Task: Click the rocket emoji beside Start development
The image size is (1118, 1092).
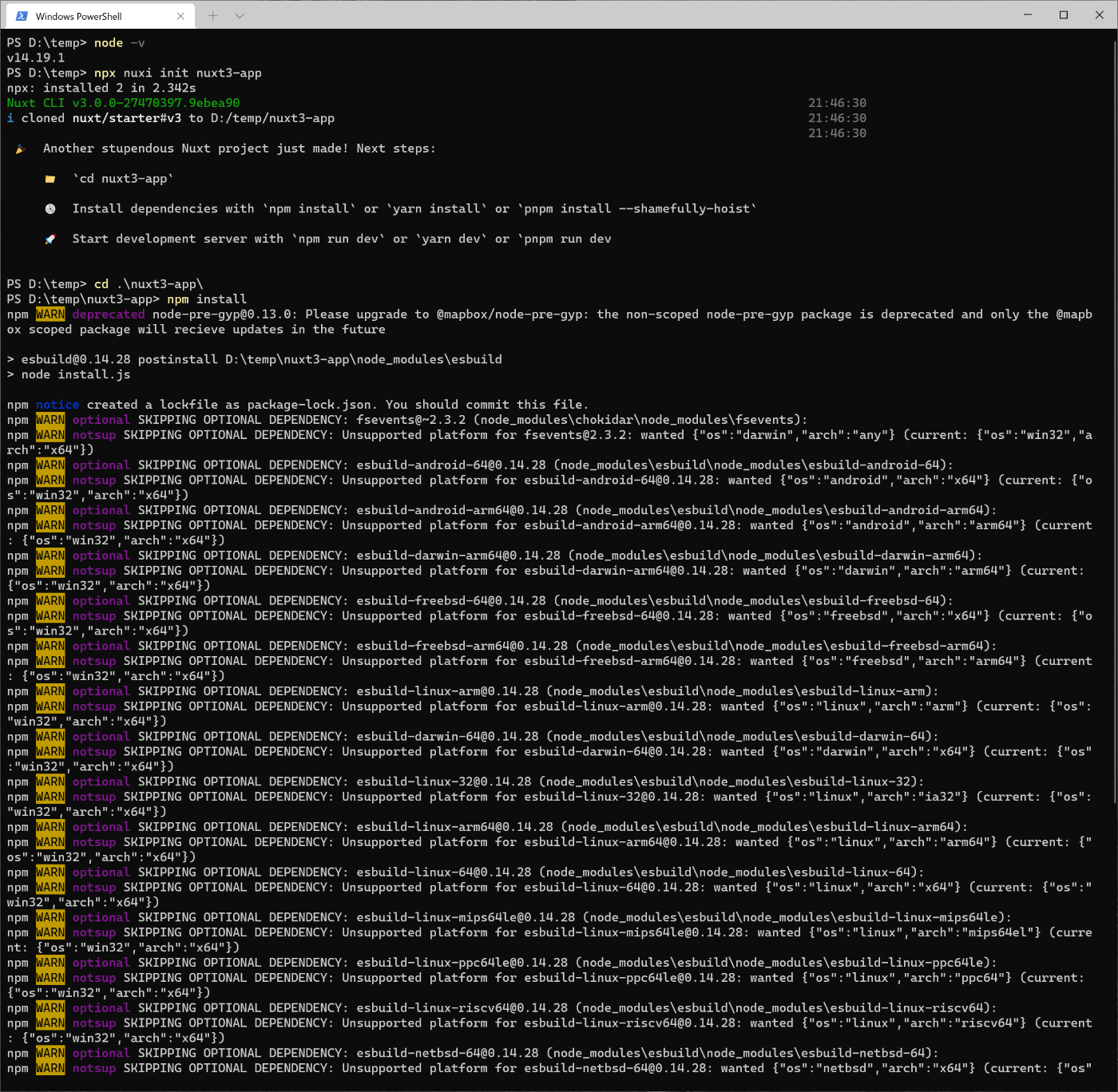Action: point(50,239)
